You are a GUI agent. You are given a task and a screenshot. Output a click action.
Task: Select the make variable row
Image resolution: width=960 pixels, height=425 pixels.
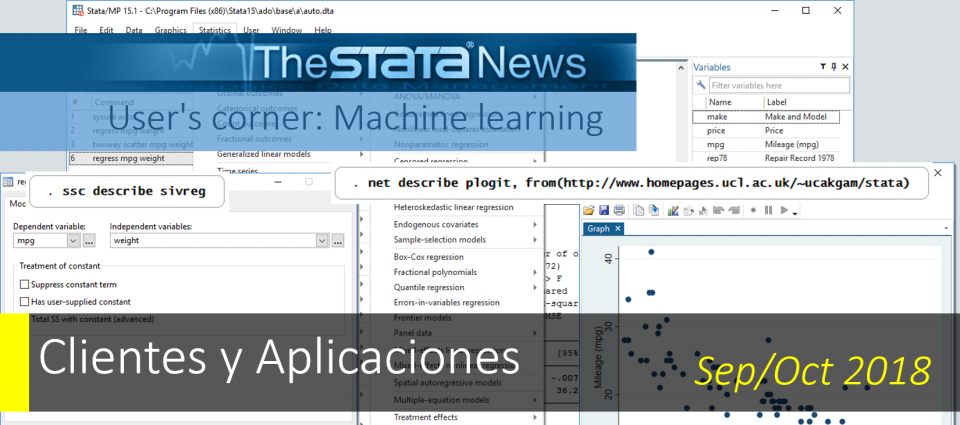(766, 116)
